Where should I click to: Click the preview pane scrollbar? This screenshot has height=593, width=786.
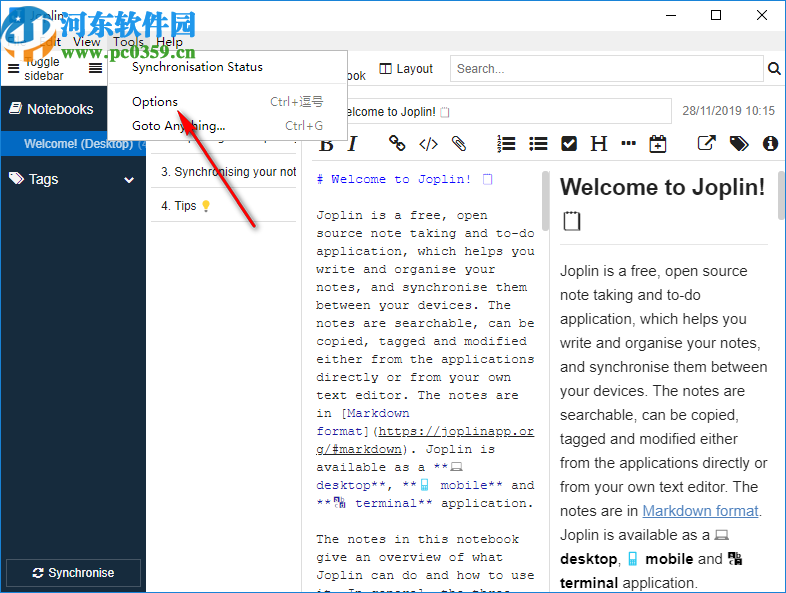tap(781, 195)
